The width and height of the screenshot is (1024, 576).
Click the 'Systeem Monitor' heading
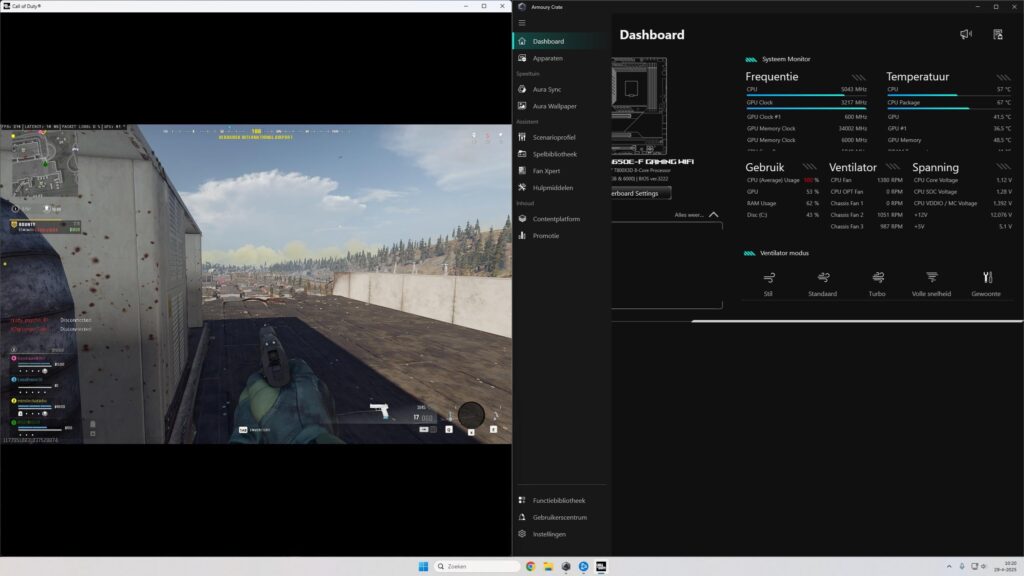tap(786, 59)
